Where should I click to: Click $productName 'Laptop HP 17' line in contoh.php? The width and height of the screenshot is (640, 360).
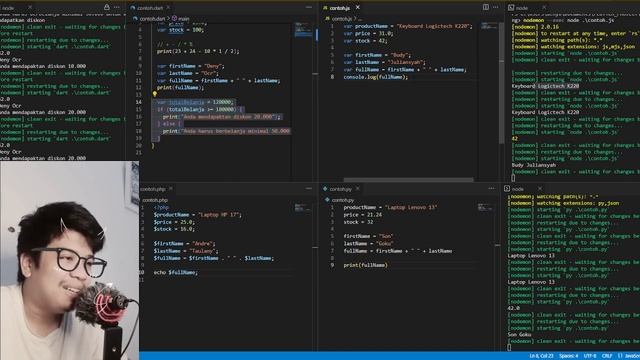click(198, 215)
